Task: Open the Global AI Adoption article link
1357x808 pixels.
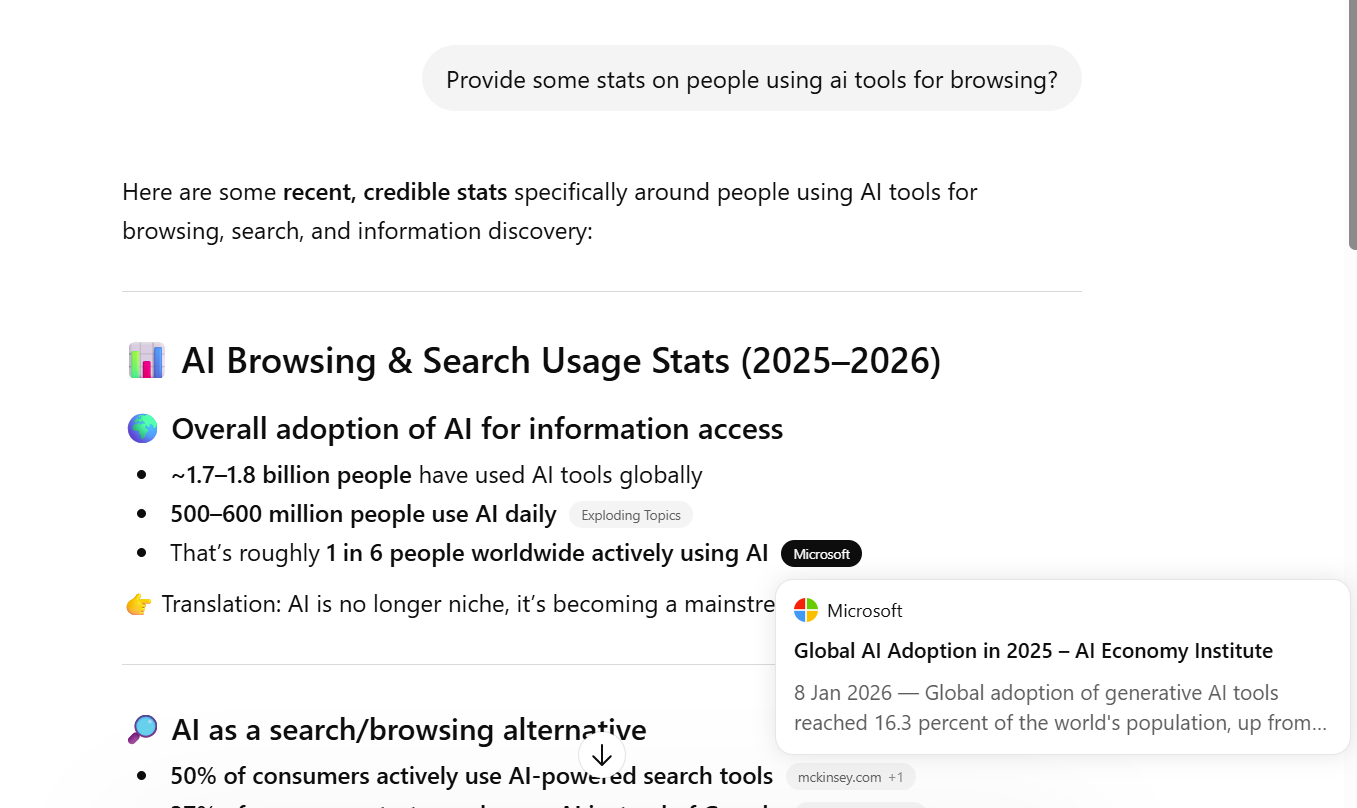Action: point(1033,650)
